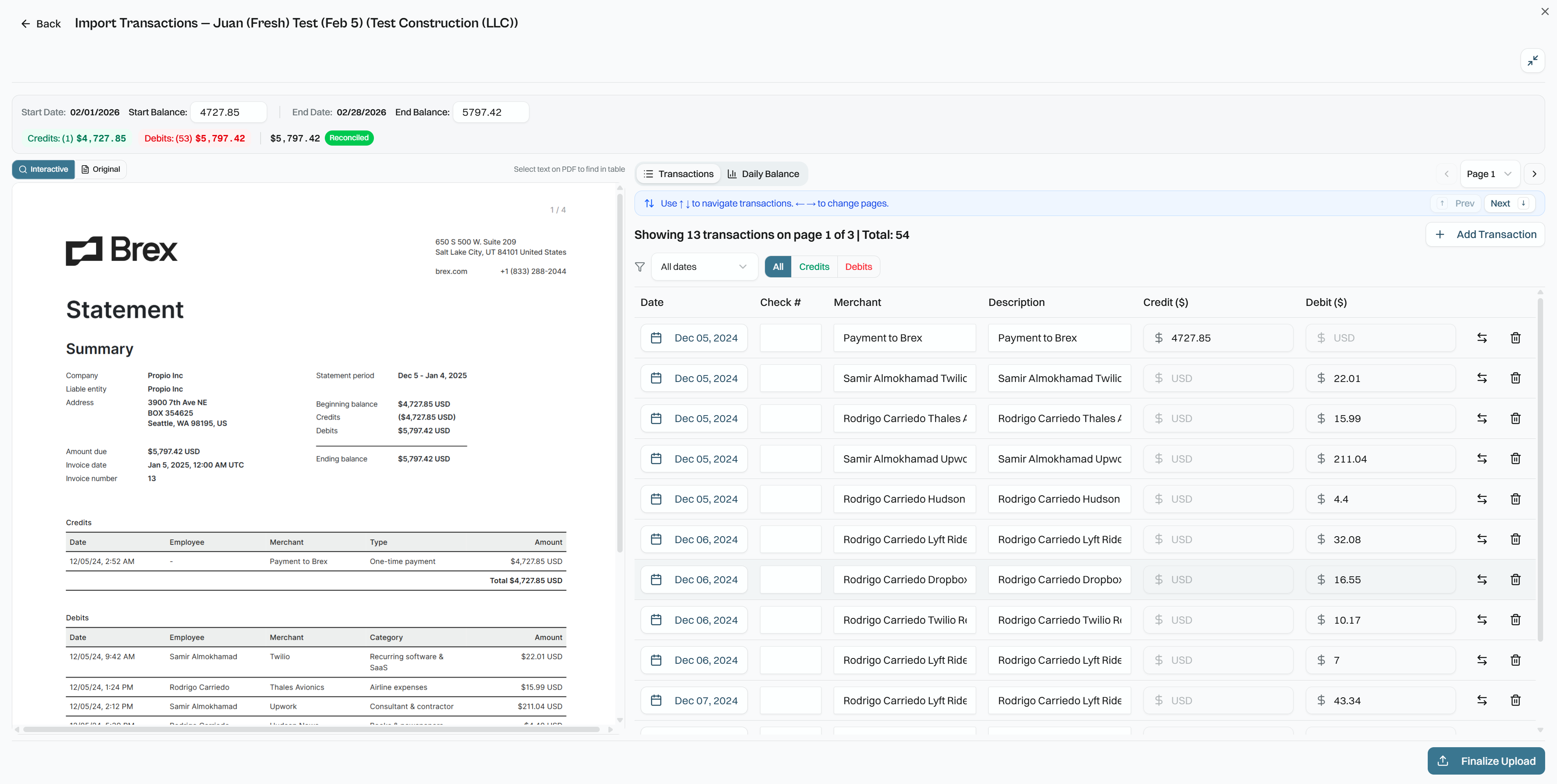Filter transactions to Credits only
Screen dimensions: 1557x784
(x=814, y=267)
